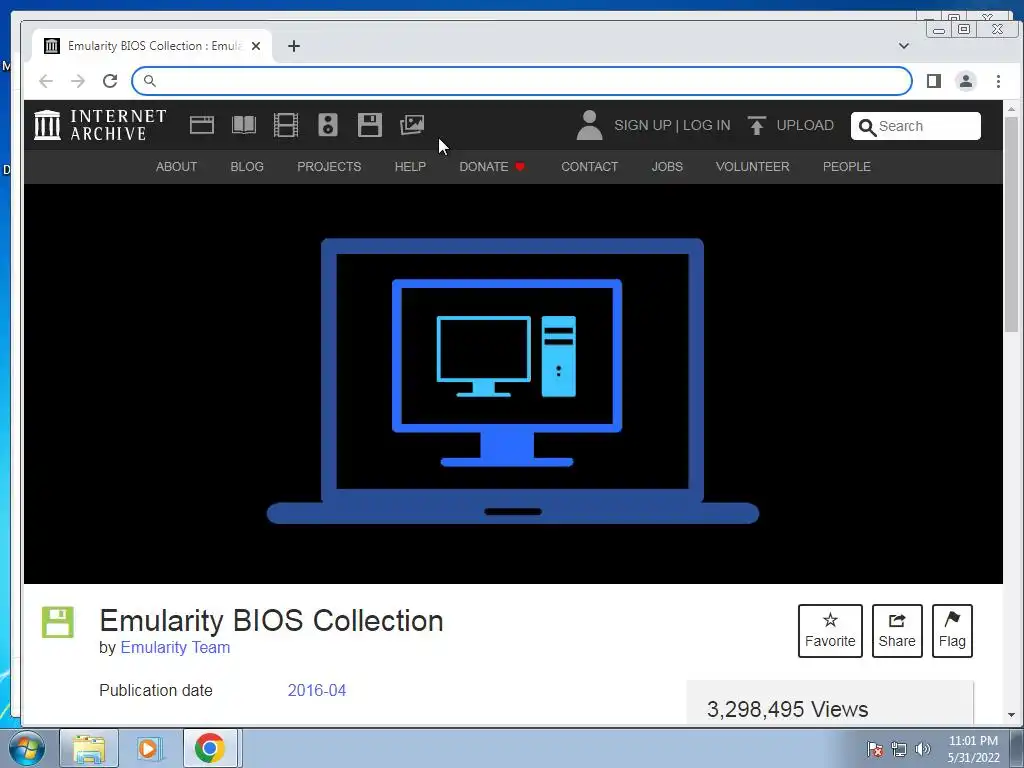
Task: Click the scrollbar up arrow
Action: [x=1011, y=108]
